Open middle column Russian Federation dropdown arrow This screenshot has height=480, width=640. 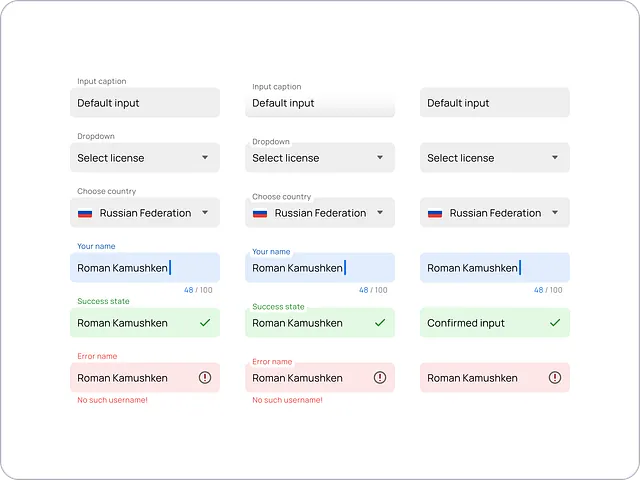(380, 213)
